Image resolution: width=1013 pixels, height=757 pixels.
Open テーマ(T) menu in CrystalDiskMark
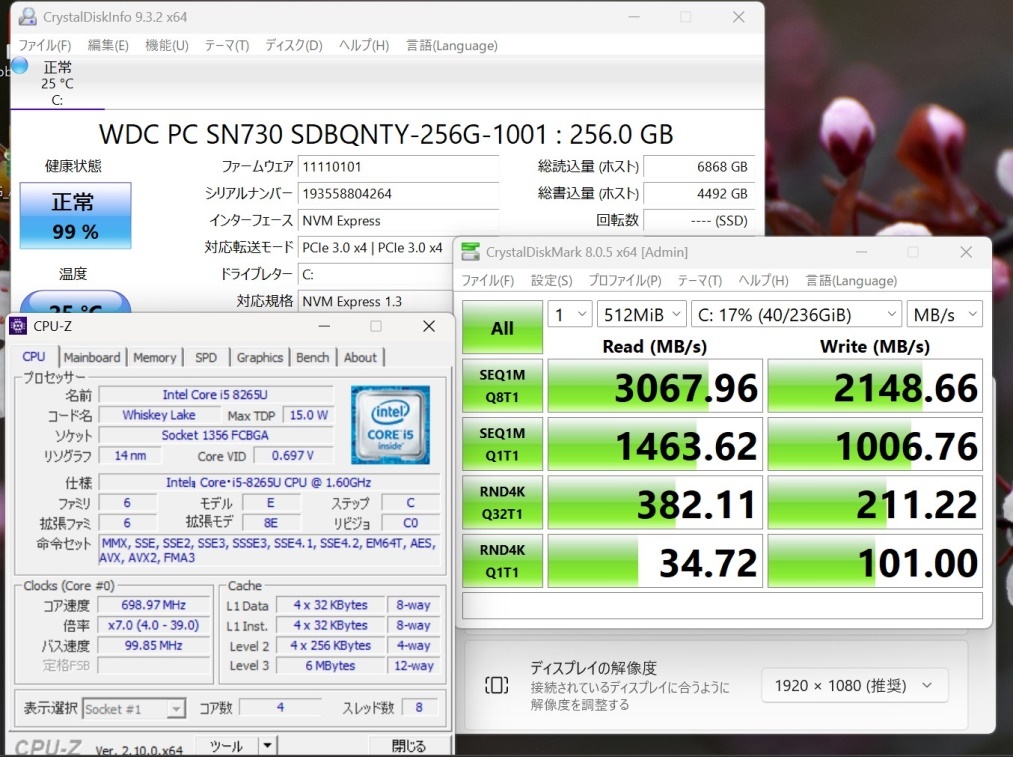(x=700, y=280)
